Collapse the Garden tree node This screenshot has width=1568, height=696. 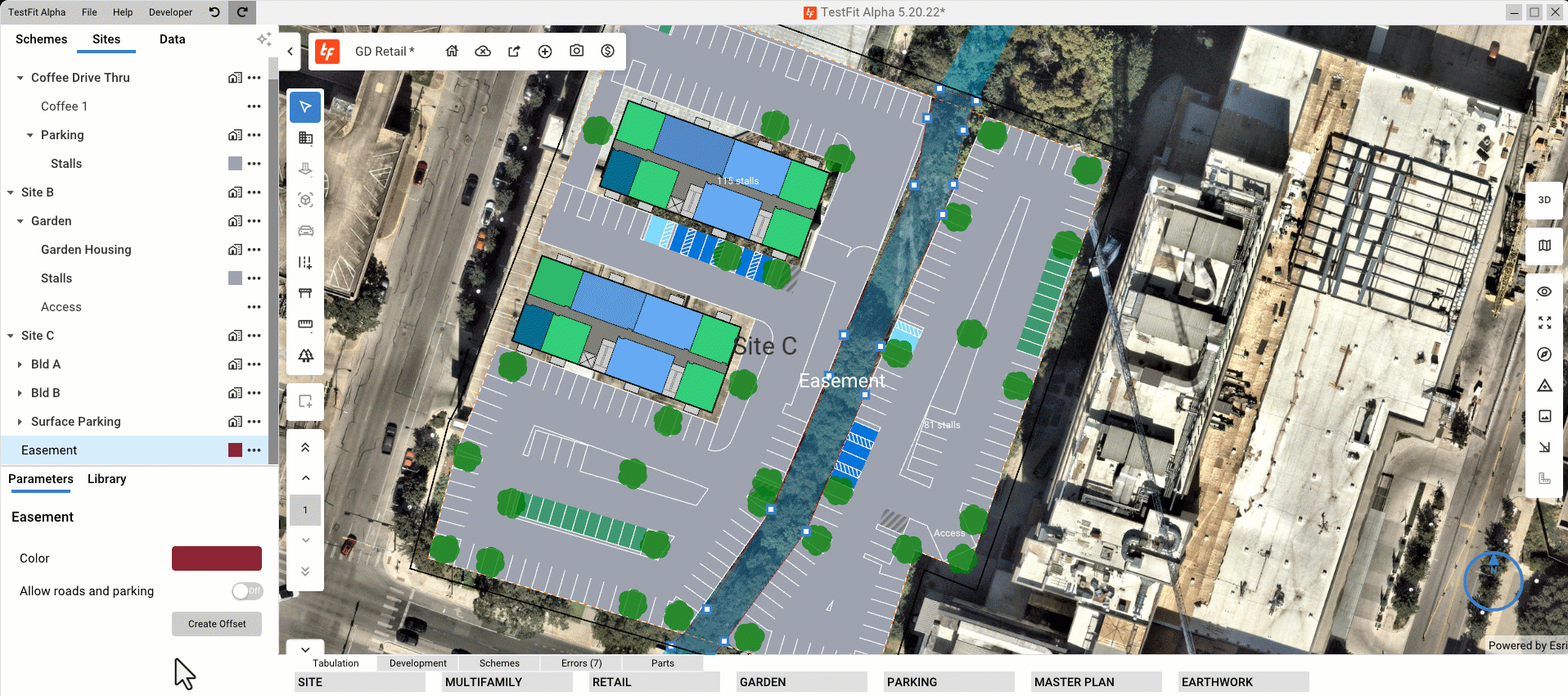point(20,221)
